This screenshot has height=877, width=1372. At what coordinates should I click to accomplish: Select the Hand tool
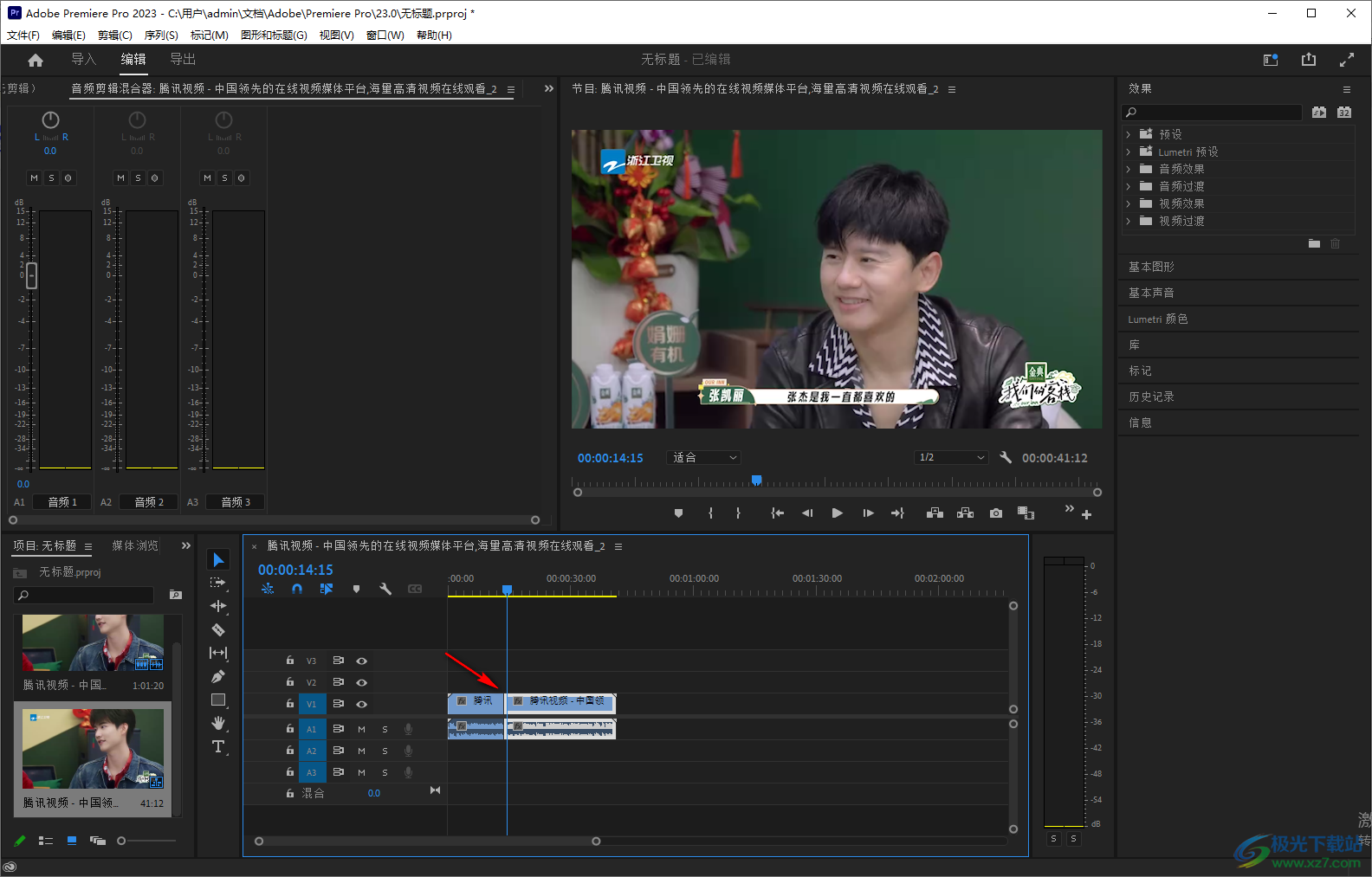coord(218,723)
